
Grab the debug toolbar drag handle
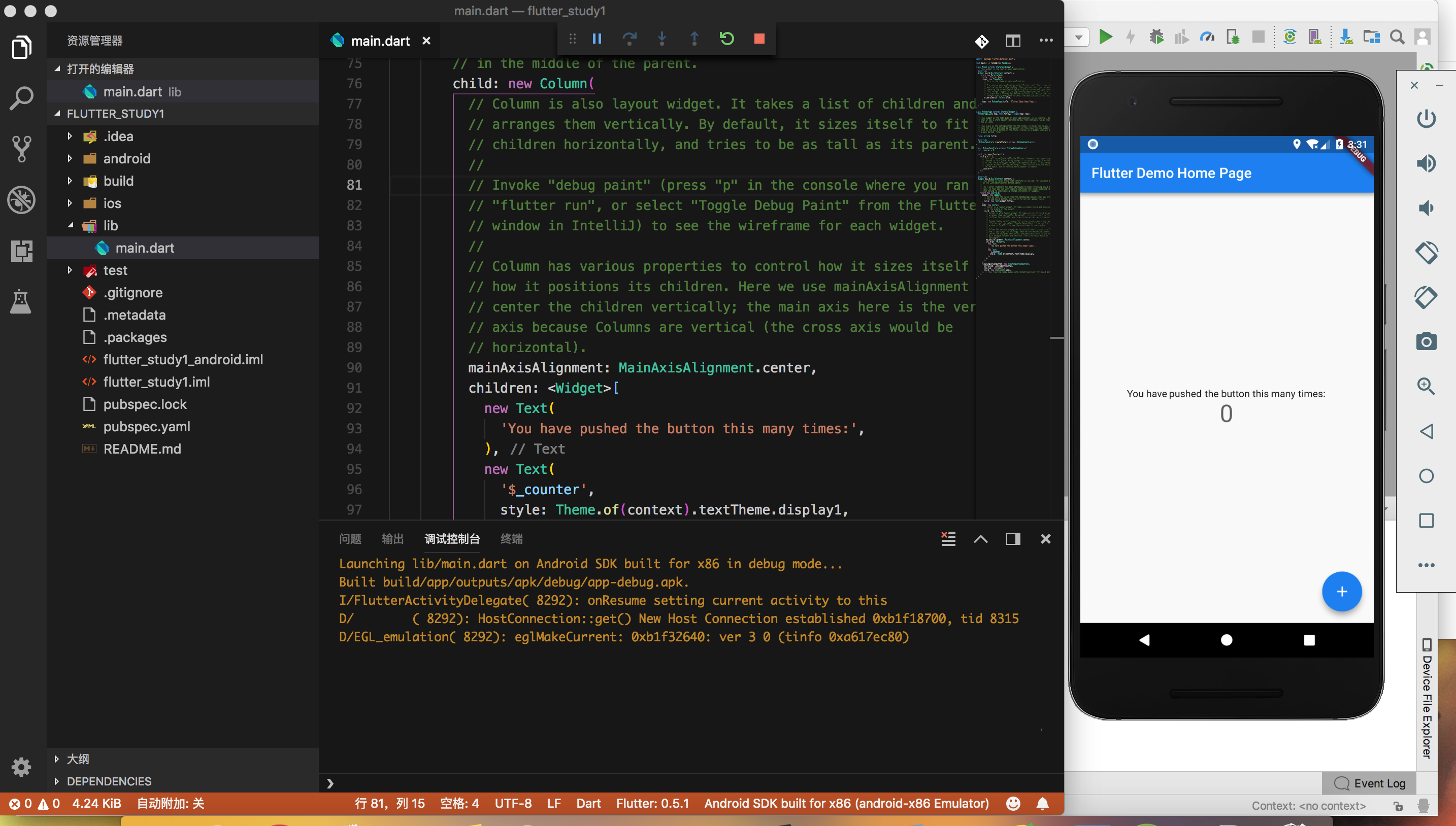point(572,39)
